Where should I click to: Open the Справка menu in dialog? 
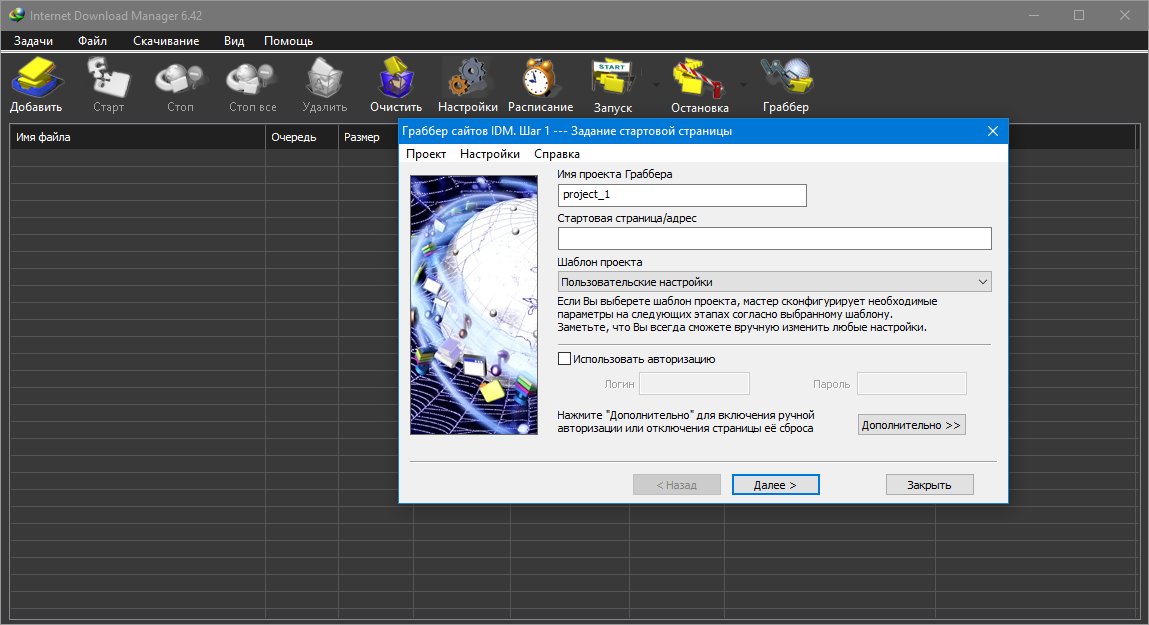pos(557,154)
